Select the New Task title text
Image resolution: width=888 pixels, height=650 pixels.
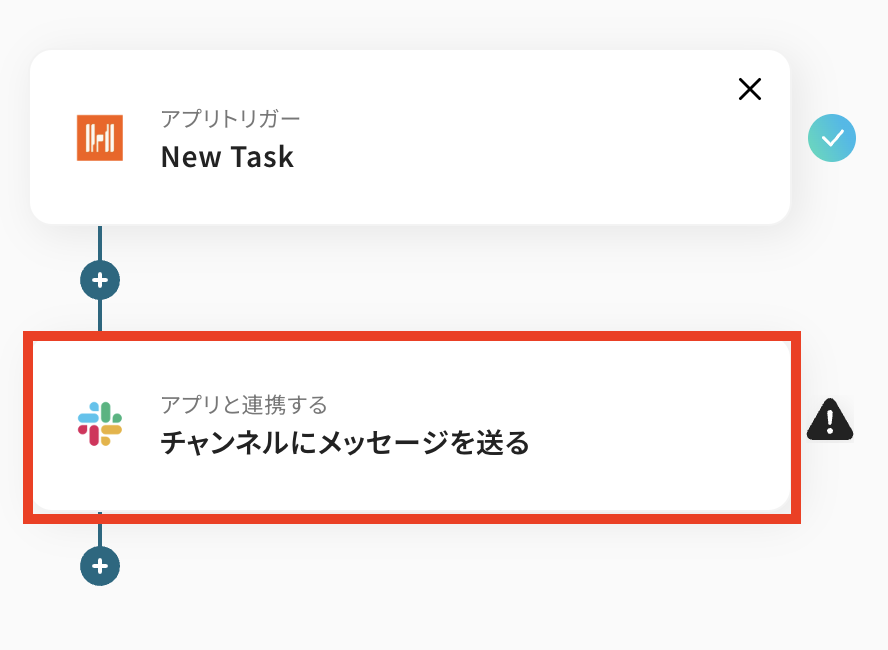click(227, 157)
